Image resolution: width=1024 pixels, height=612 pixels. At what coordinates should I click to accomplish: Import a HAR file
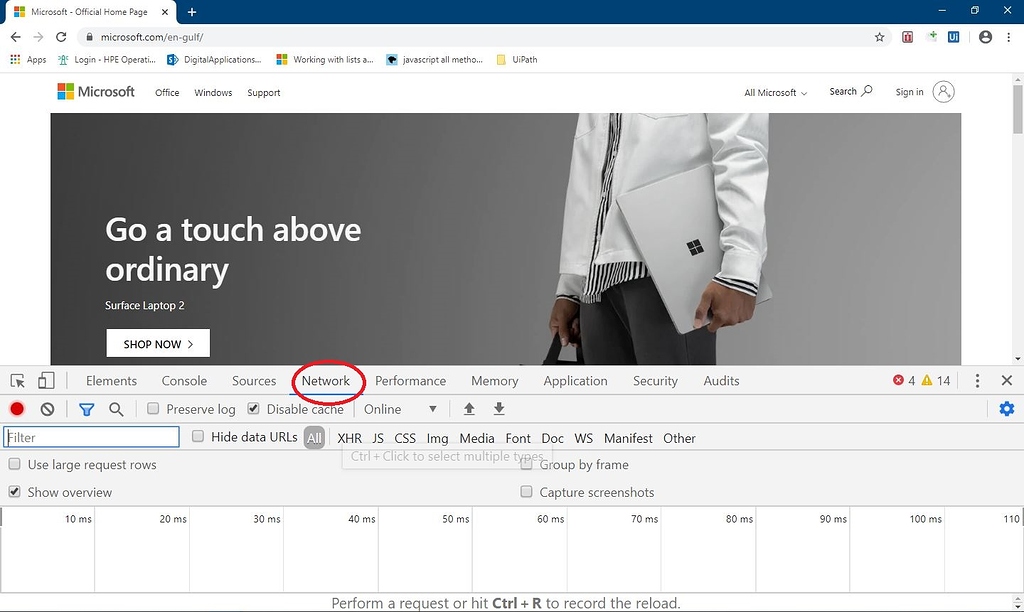click(469, 409)
